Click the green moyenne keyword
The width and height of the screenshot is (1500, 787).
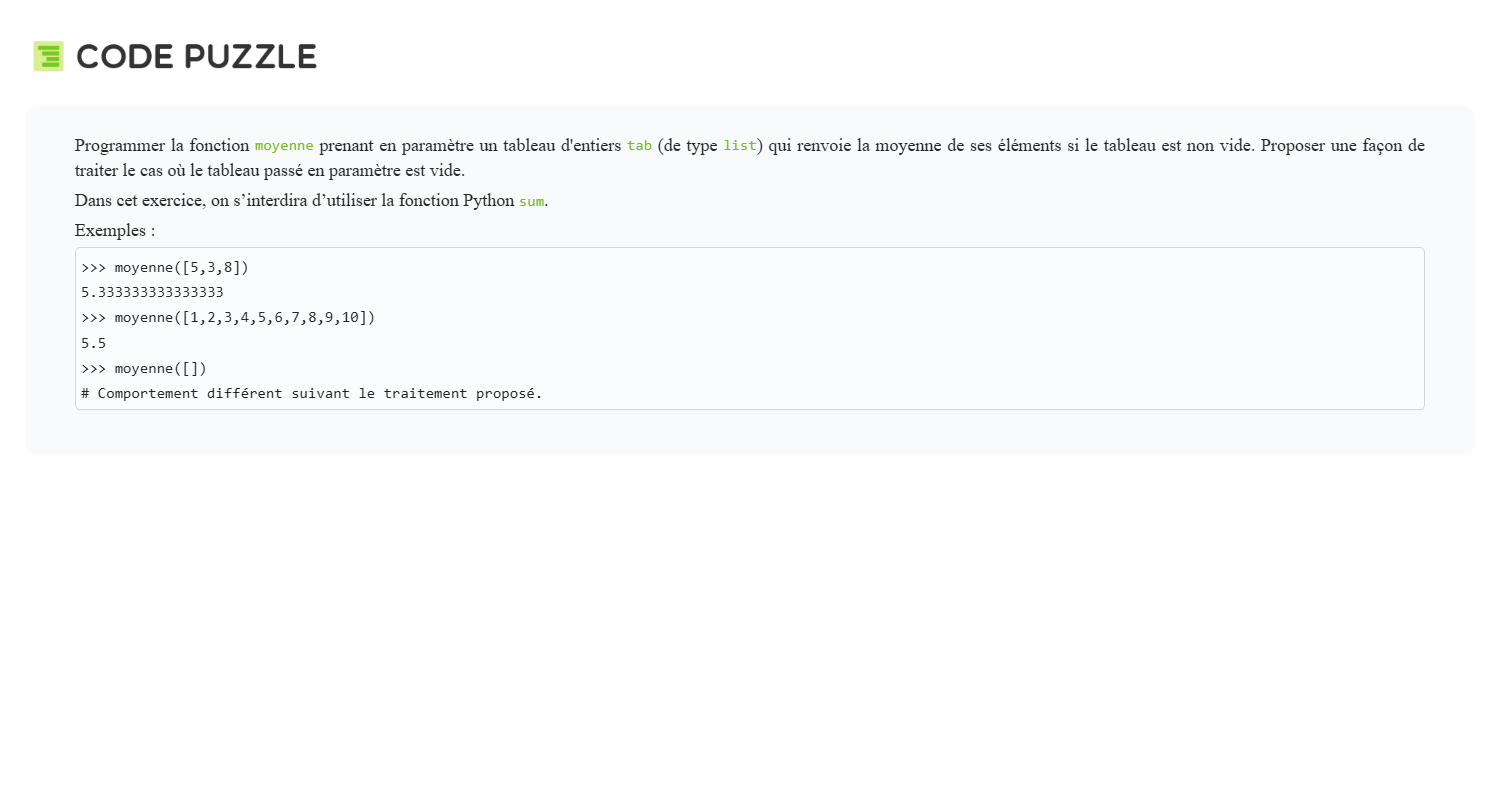(x=284, y=146)
